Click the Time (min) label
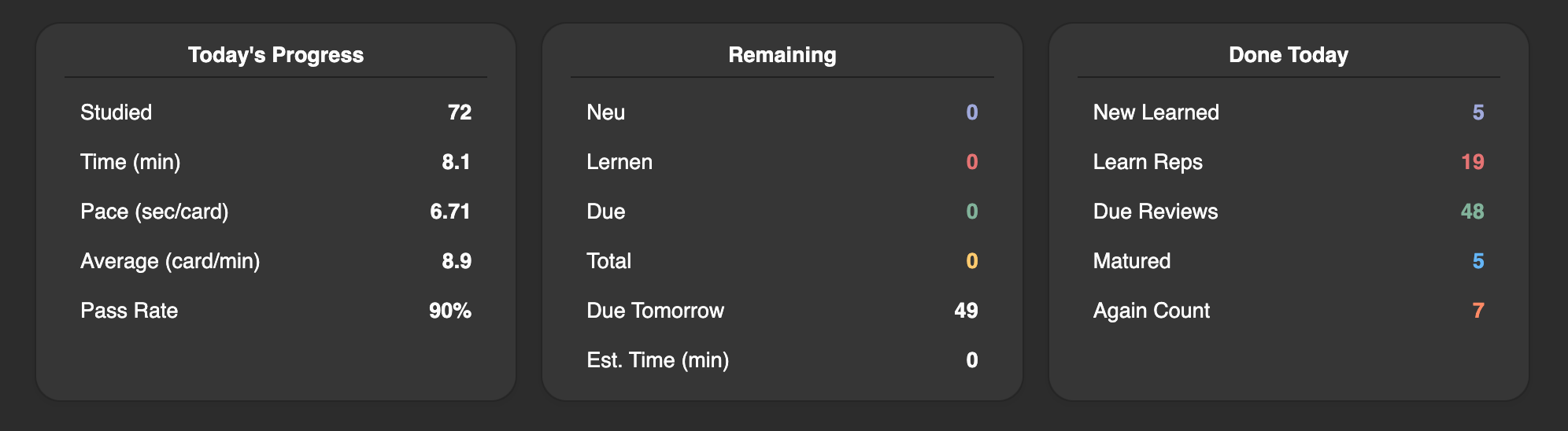Image resolution: width=1568 pixels, height=431 pixels. tap(131, 162)
